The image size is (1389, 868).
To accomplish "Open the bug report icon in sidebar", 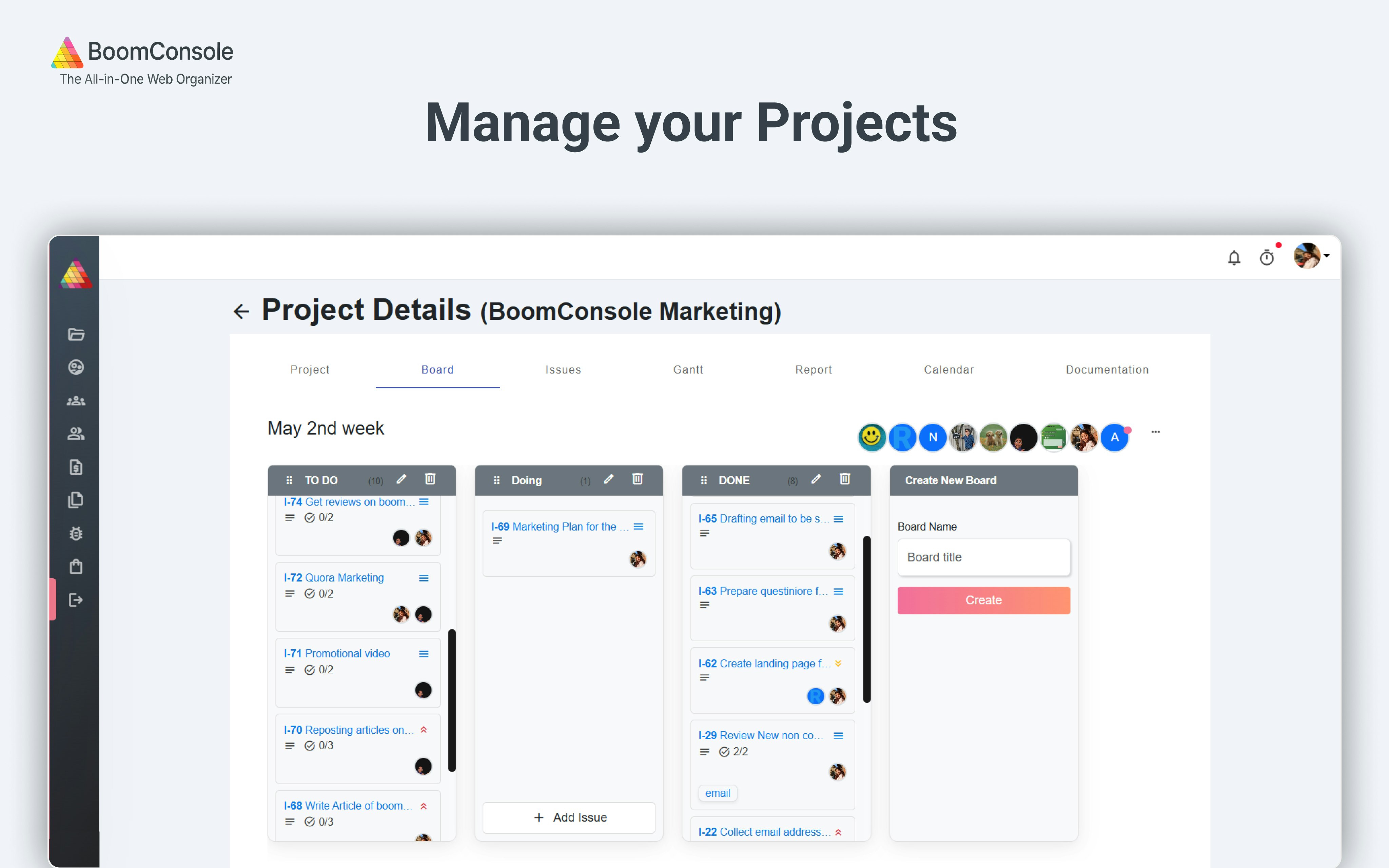I will 76,533.
